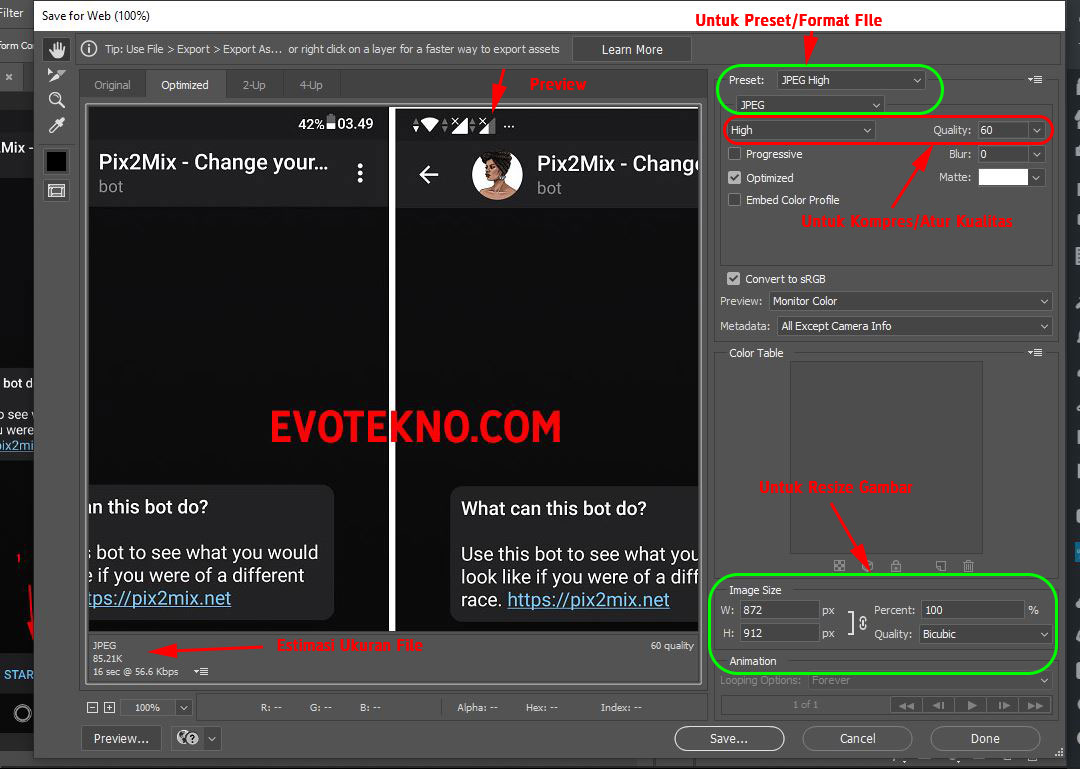Click the browser preview globe icon
1080x769 pixels.
click(187, 739)
